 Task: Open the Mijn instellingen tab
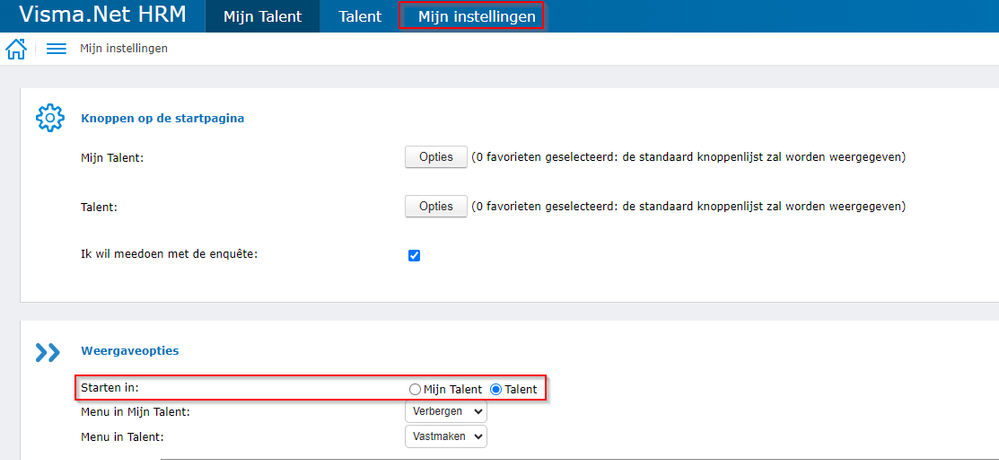[x=471, y=16]
